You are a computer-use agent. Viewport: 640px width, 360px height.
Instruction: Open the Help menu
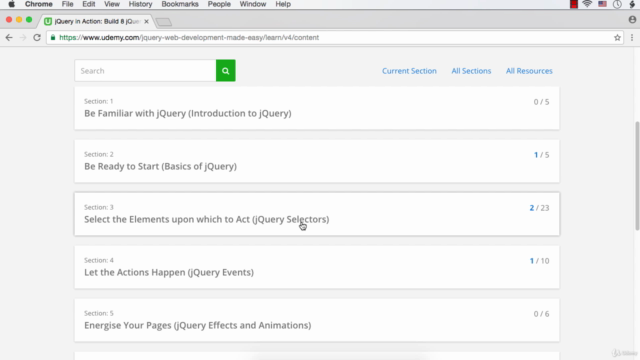tap(283, 4)
